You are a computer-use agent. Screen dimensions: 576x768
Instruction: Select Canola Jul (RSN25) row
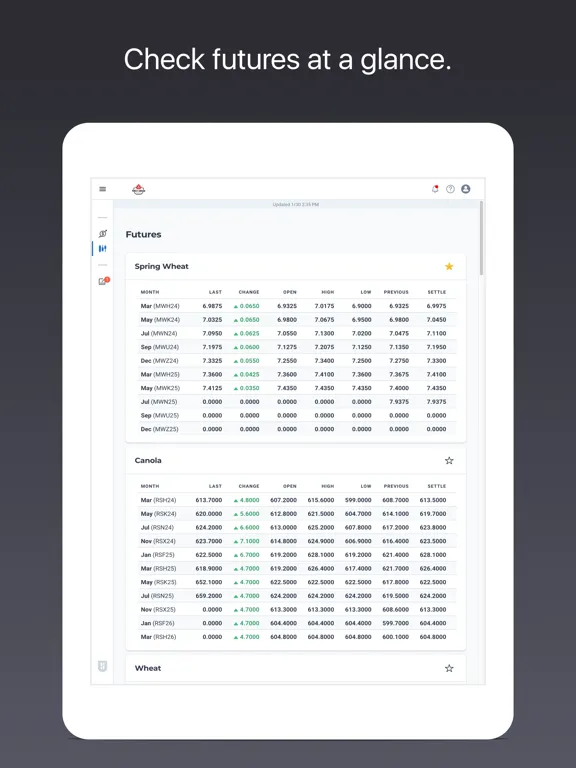(x=296, y=597)
